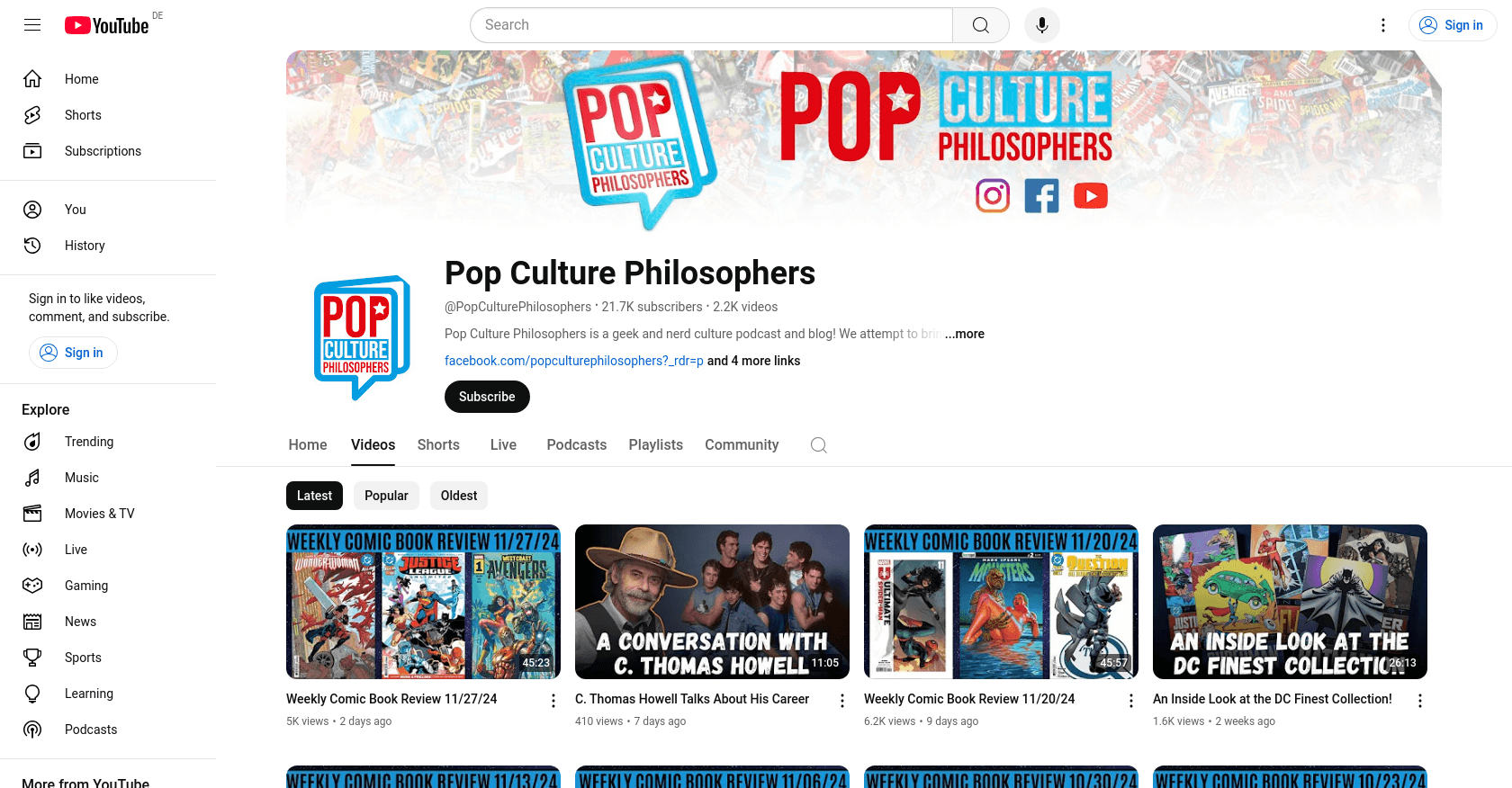Image resolution: width=1512 pixels, height=788 pixels.
Task: Expand channel description with ...more
Action: pos(964,334)
